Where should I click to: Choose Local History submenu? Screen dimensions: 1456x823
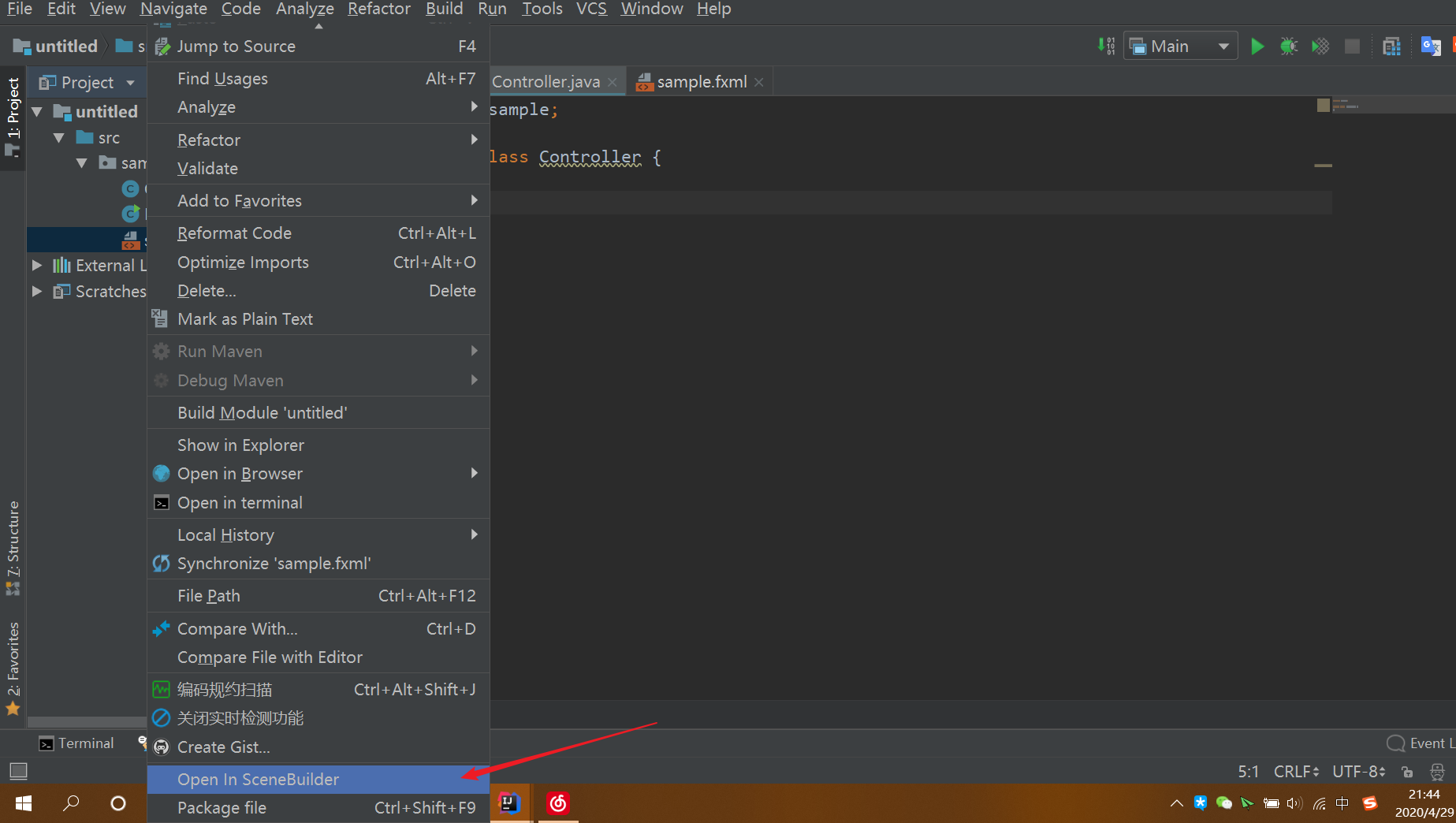tap(318, 534)
